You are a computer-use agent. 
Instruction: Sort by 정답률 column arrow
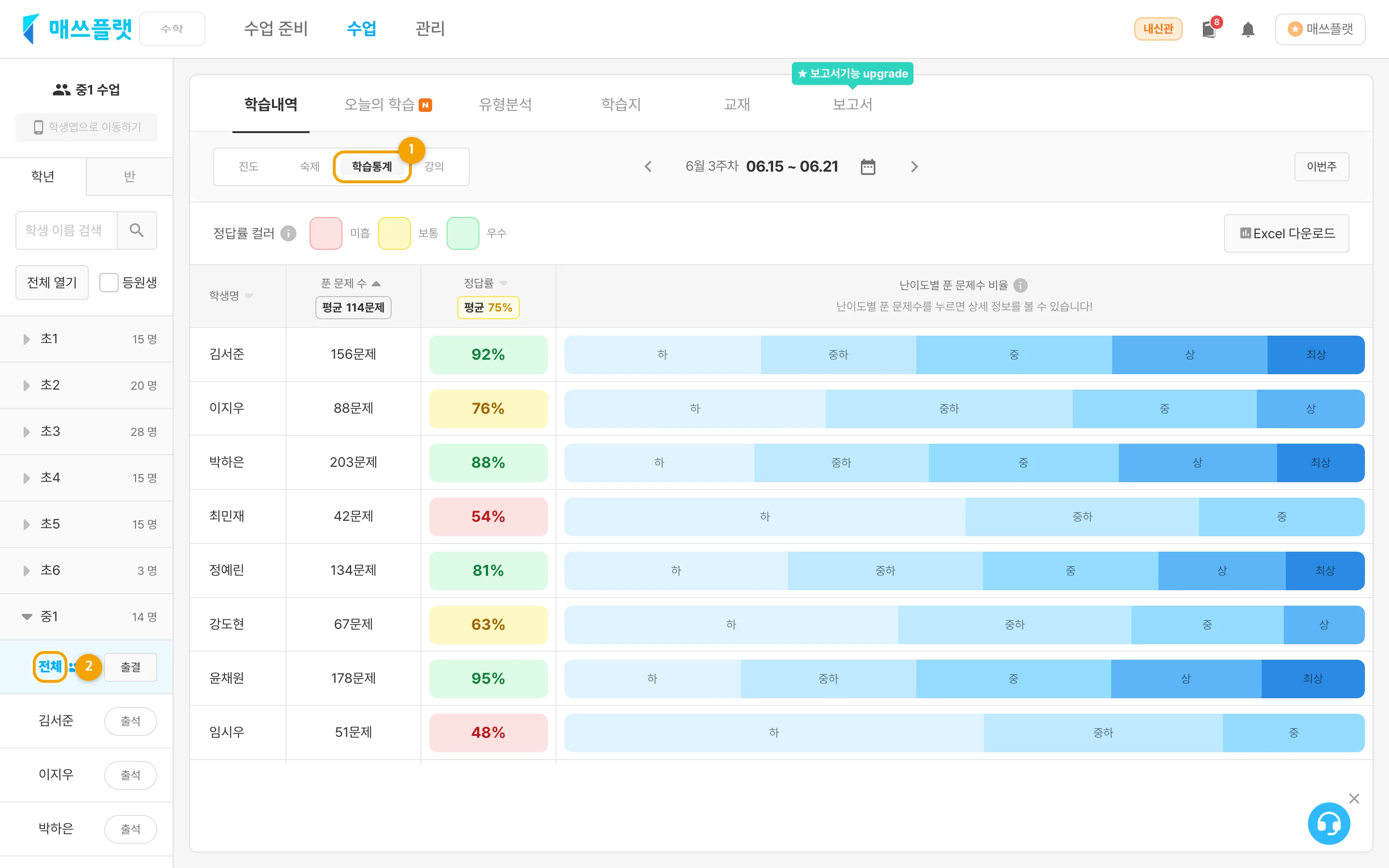[504, 283]
